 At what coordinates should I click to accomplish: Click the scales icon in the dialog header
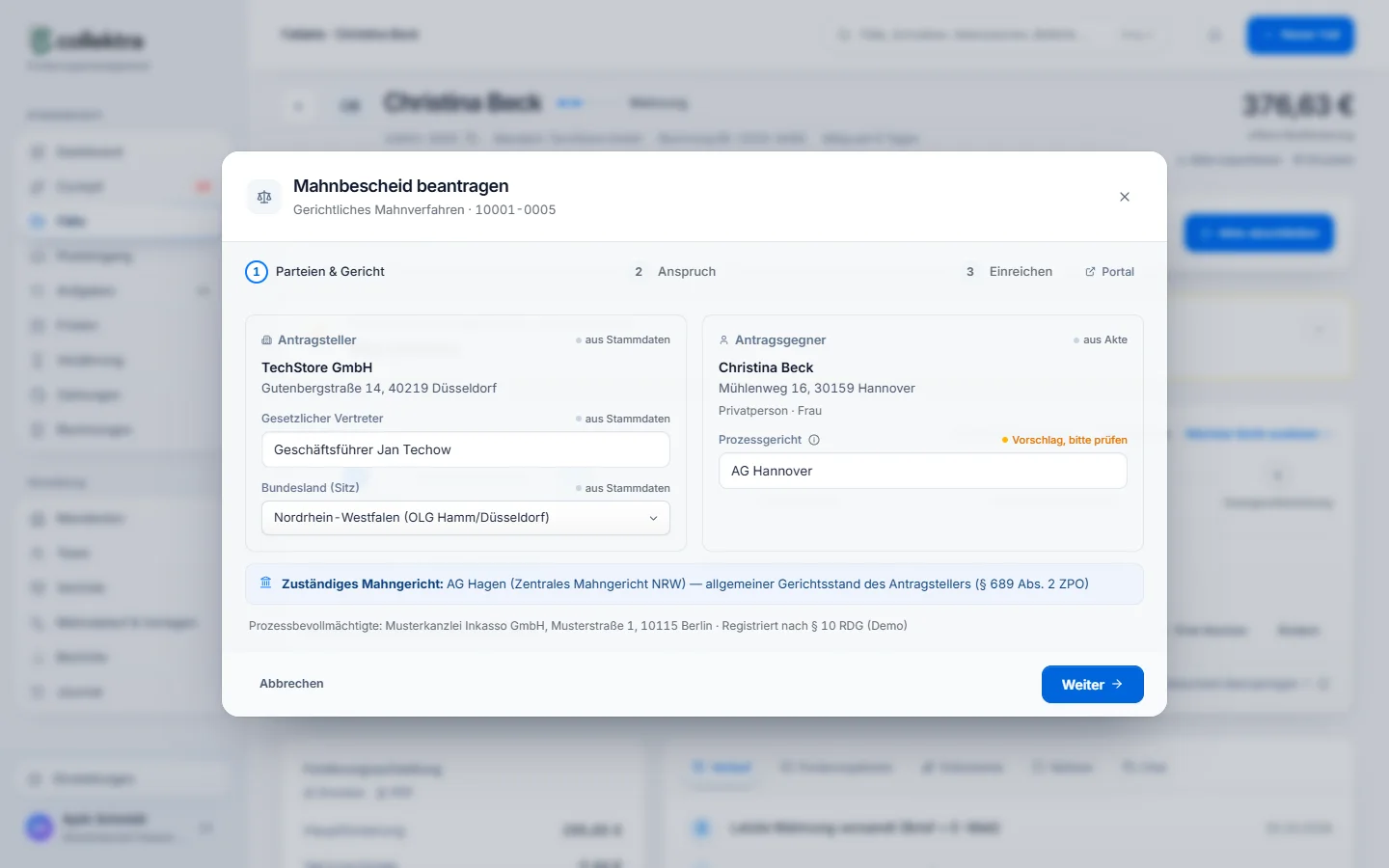pos(264,197)
